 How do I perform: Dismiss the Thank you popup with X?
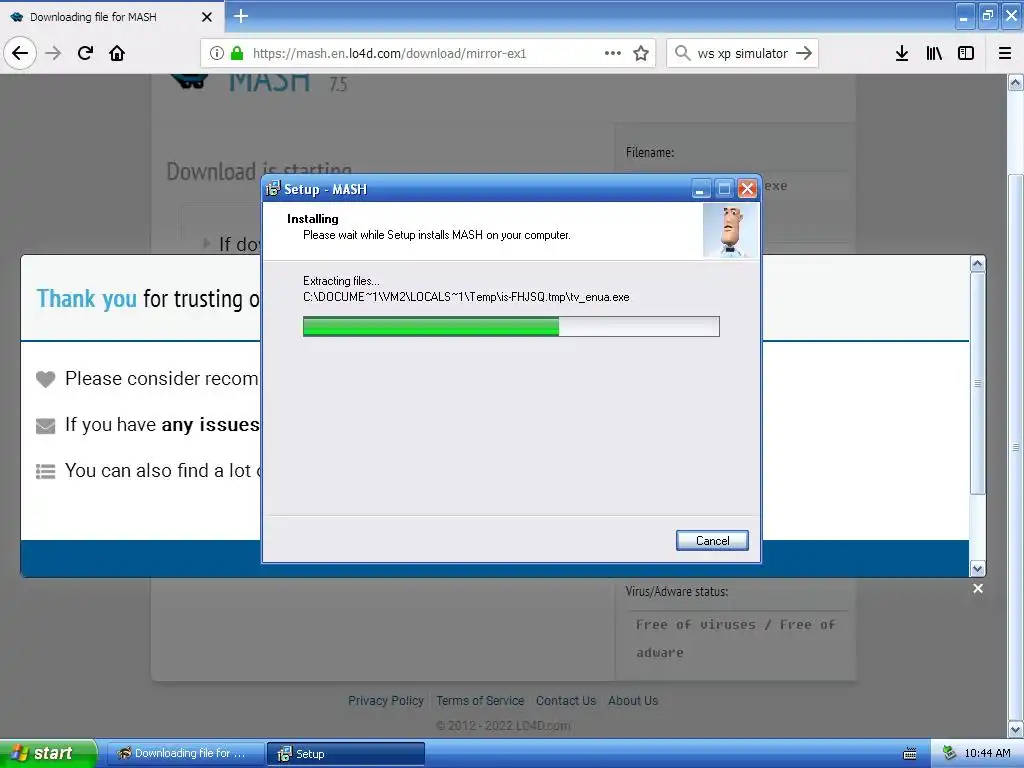click(x=978, y=589)
